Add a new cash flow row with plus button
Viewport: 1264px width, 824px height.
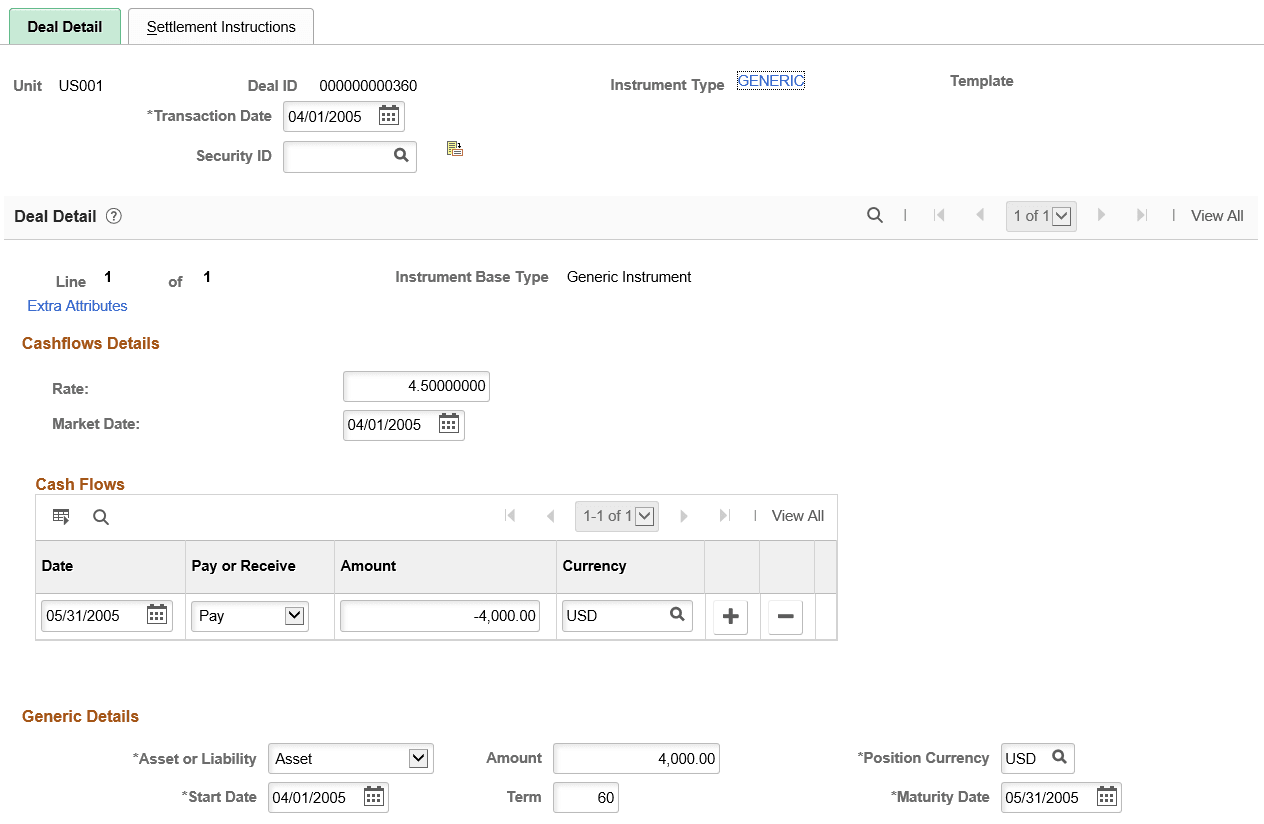coord(730,615)
